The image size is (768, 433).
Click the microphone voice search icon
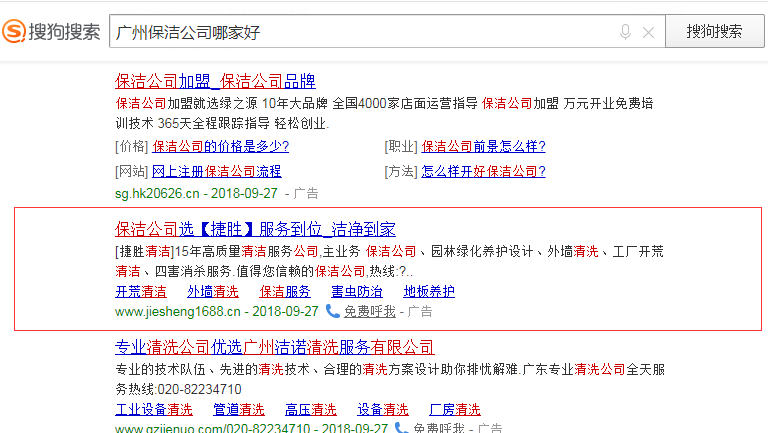(625, 32)
